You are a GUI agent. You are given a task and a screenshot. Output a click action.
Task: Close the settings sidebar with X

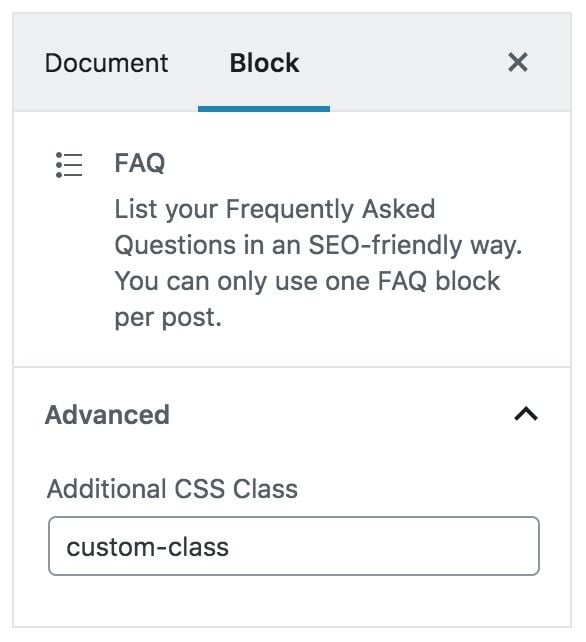click(518, 63)
